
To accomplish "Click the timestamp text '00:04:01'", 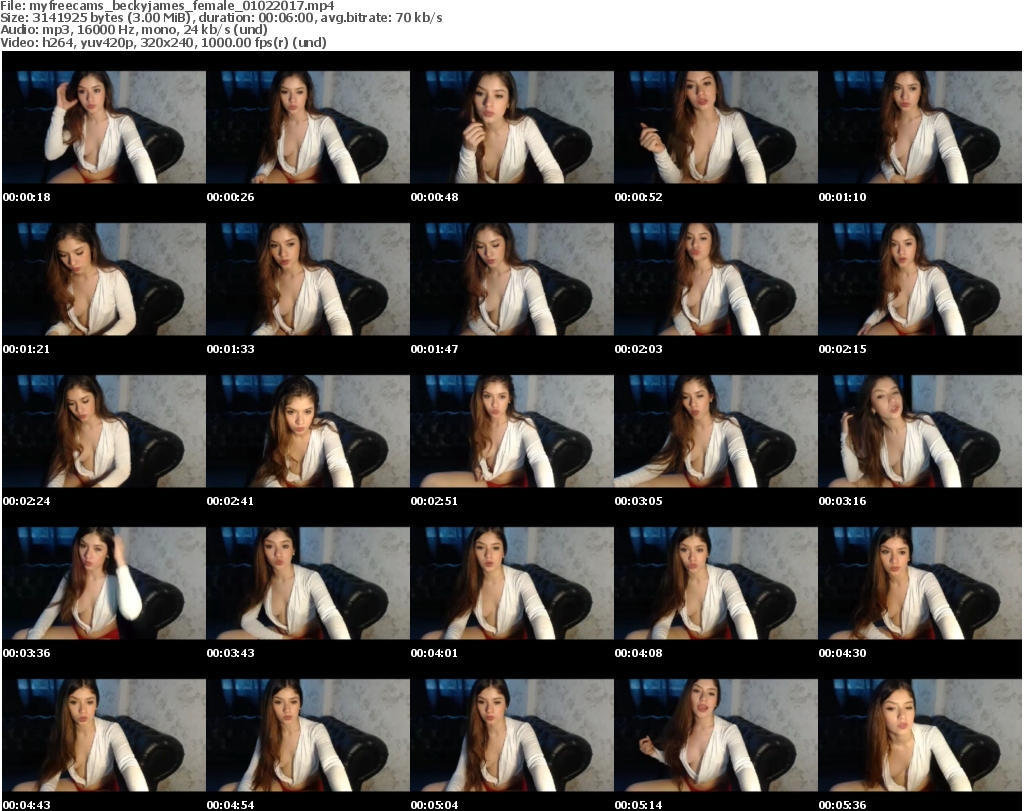I will [434, 653].
